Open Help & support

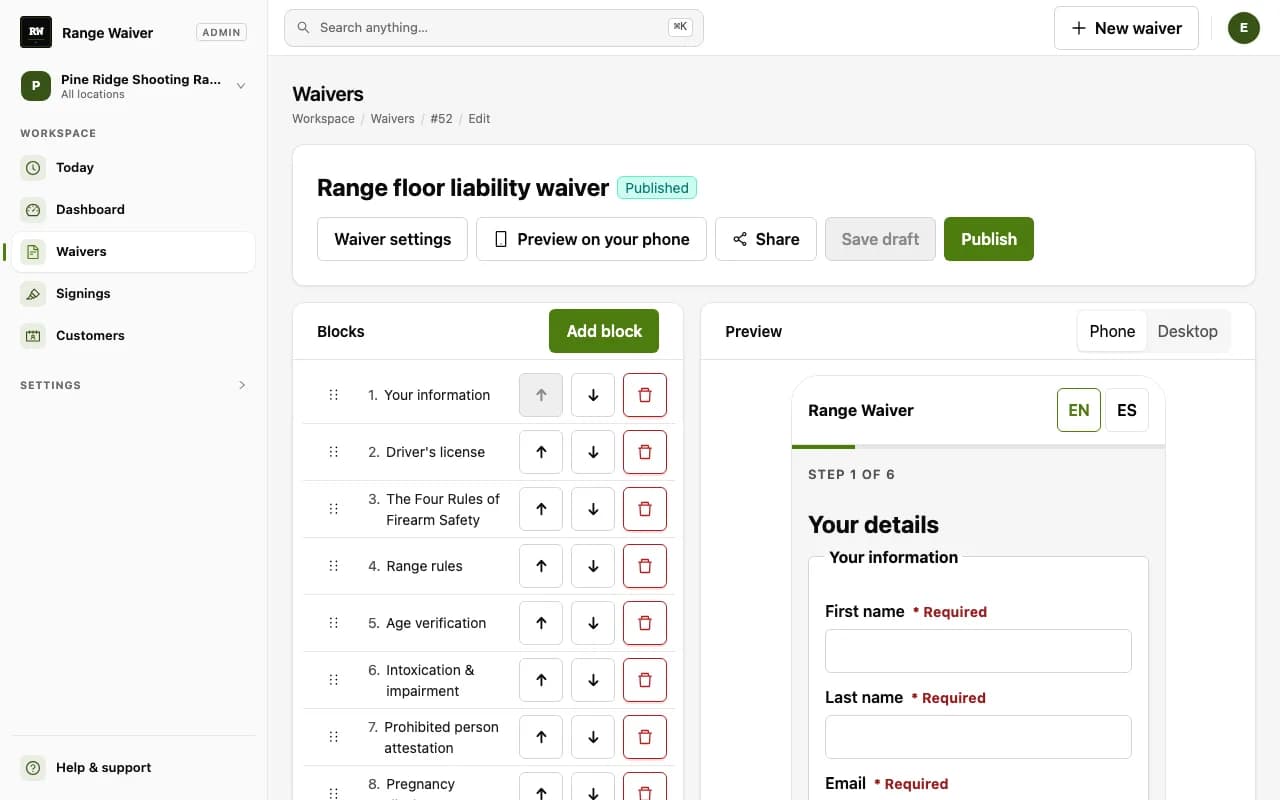click(134, 768)
